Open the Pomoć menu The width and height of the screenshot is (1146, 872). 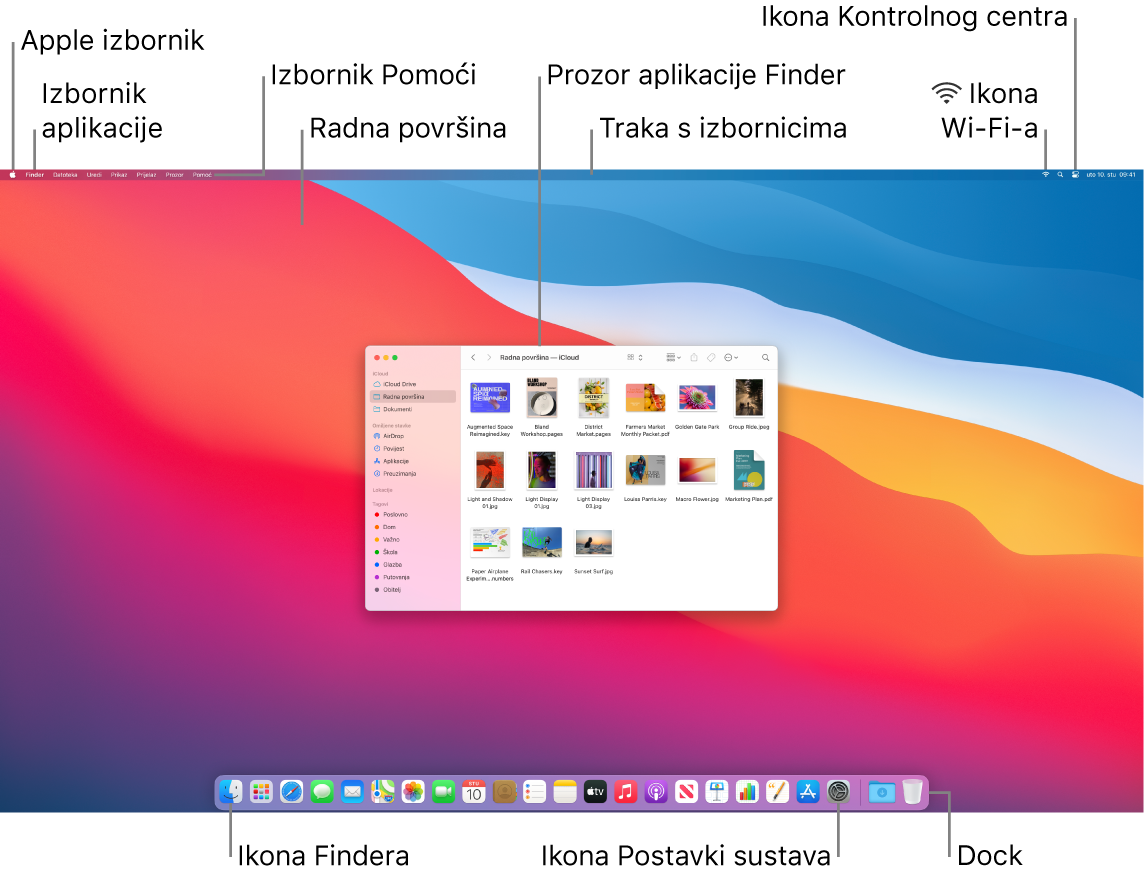(x=200, y=173)
